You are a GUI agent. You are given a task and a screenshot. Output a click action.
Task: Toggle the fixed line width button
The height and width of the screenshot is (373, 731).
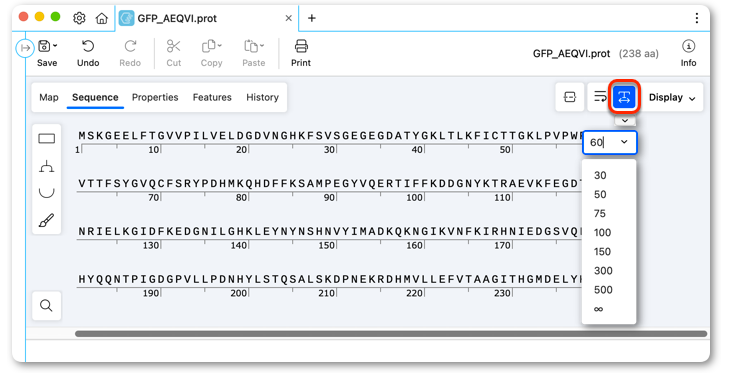point(624,97)
